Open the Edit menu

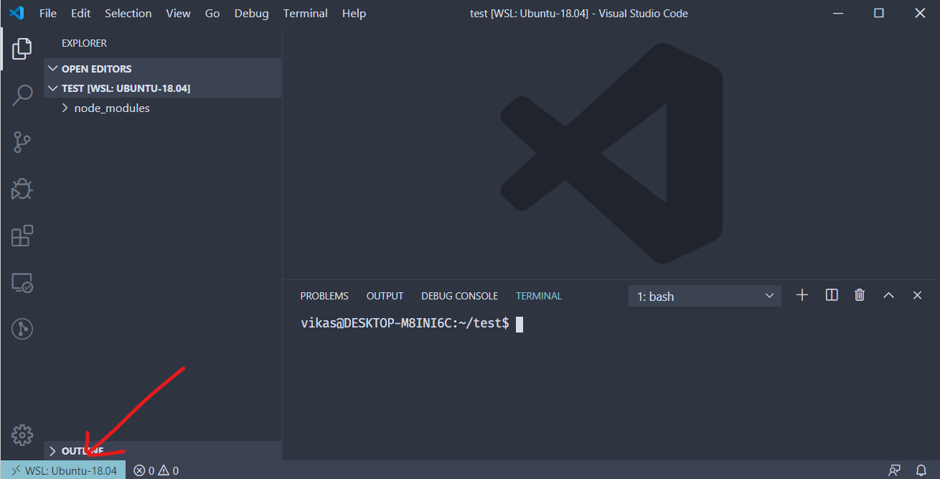[80, 13]
